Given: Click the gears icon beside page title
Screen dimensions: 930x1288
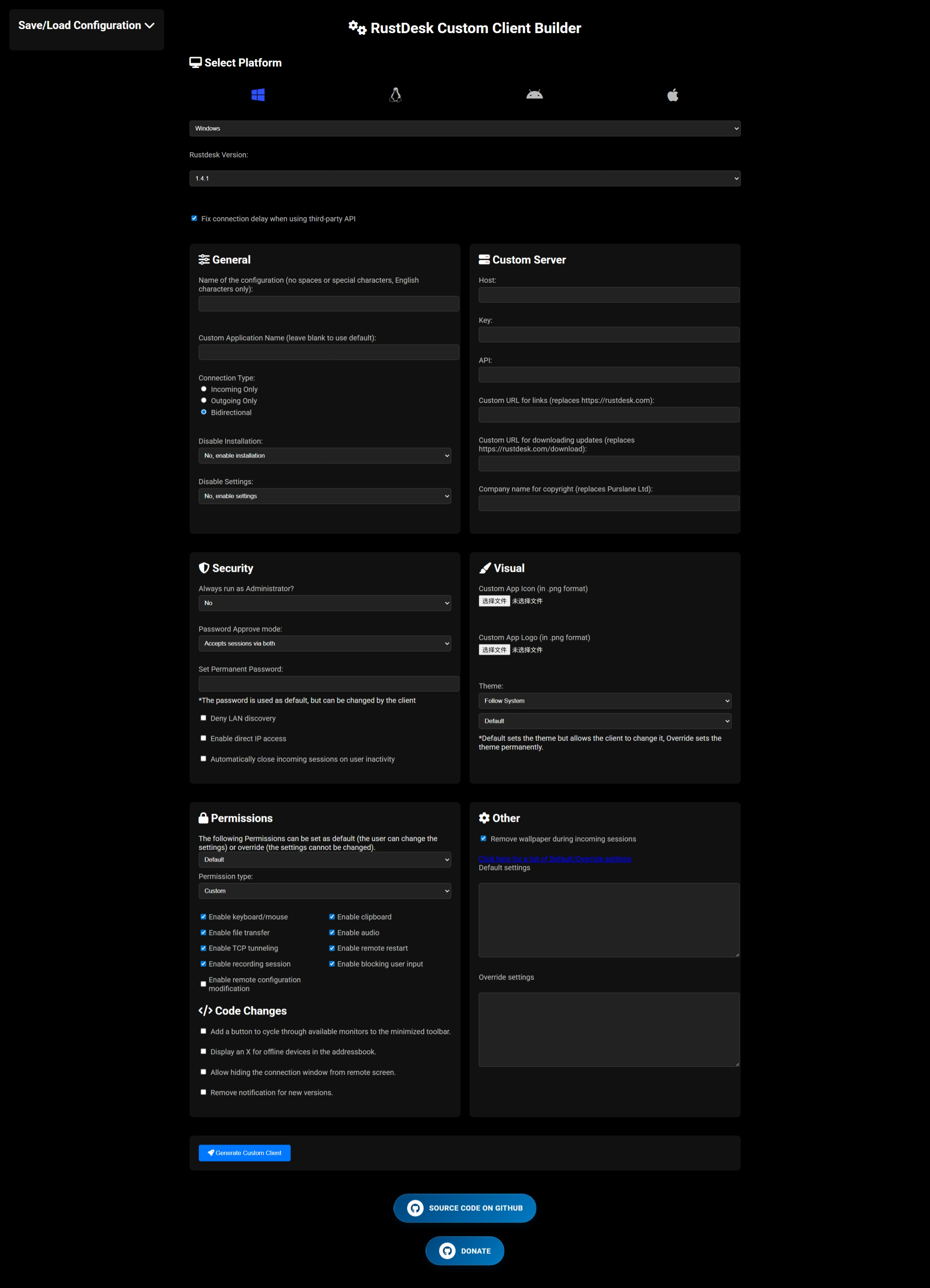Looking at the screenshot, I should point(357,28).
